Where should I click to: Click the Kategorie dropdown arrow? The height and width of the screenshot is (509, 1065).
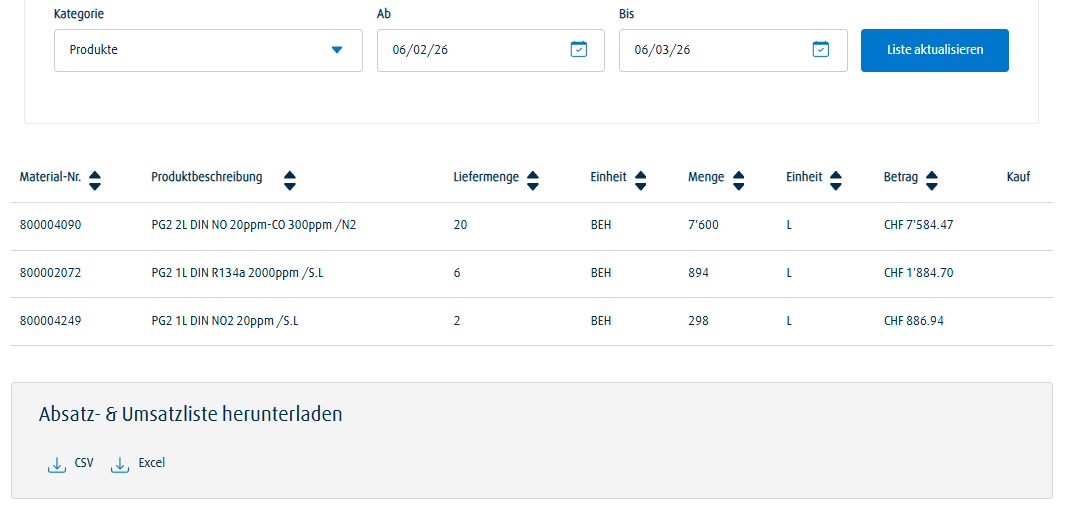coord(337,50)
